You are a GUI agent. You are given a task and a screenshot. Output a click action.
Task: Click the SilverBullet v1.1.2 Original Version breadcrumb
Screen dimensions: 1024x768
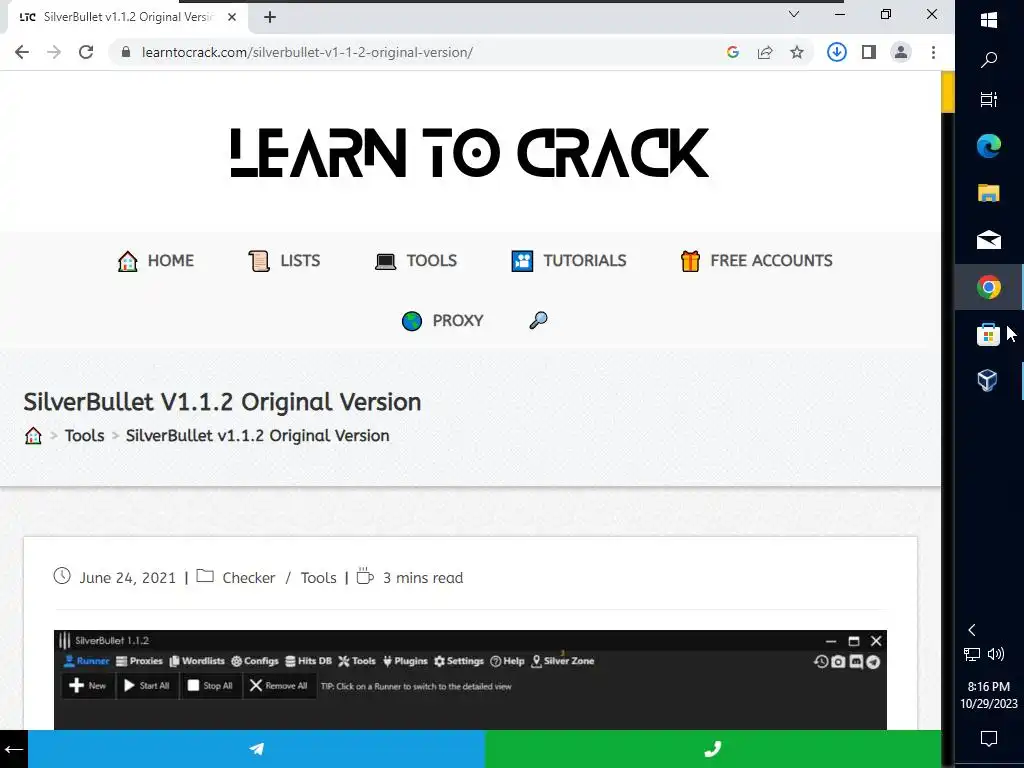[257, 436]
